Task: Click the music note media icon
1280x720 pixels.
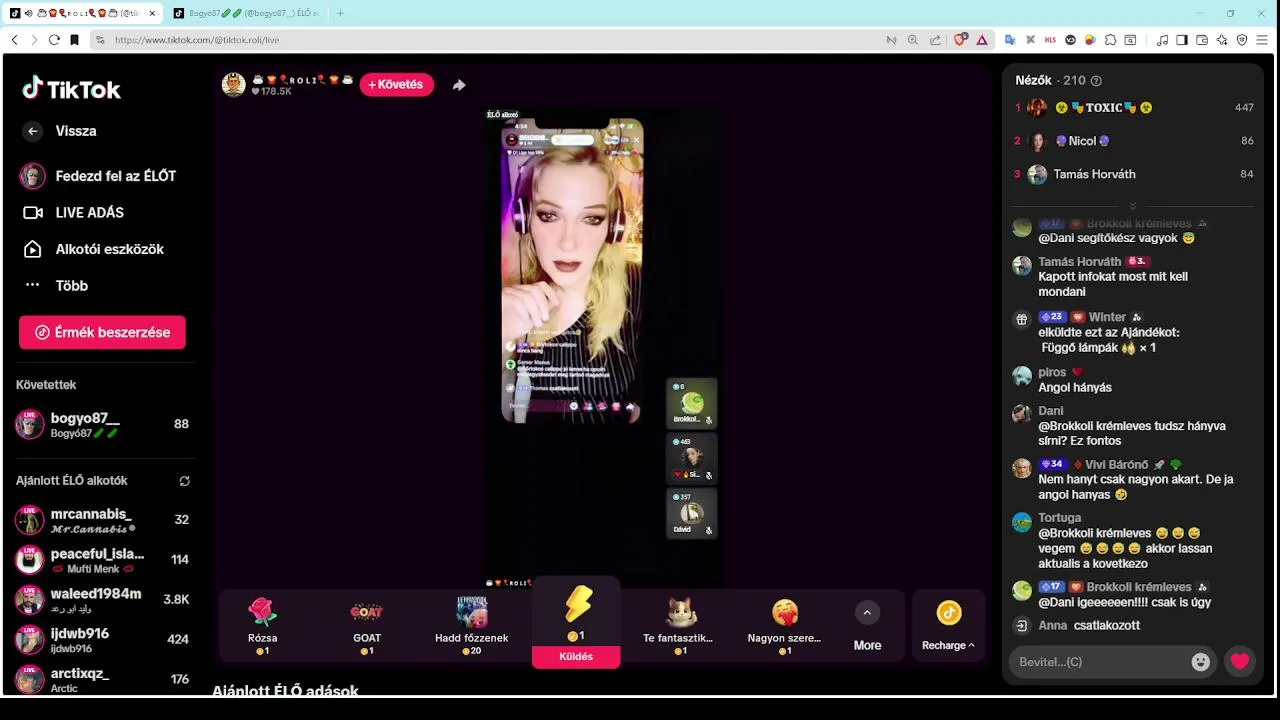Action: click(1162, 40)
